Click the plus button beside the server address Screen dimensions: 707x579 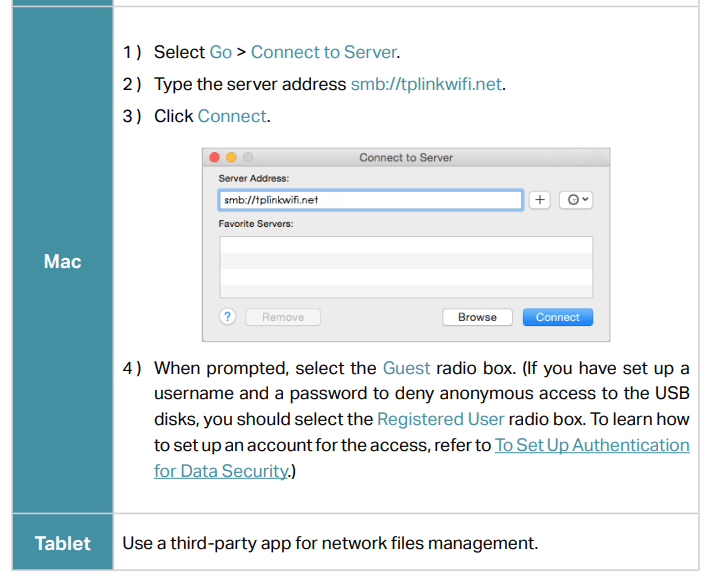point(540,200)
